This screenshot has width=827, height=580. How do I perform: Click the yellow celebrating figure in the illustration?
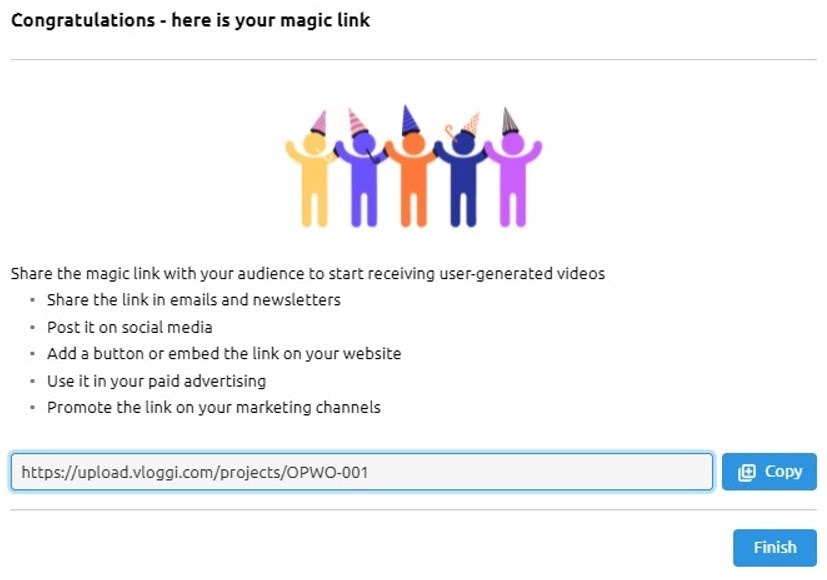310,180
